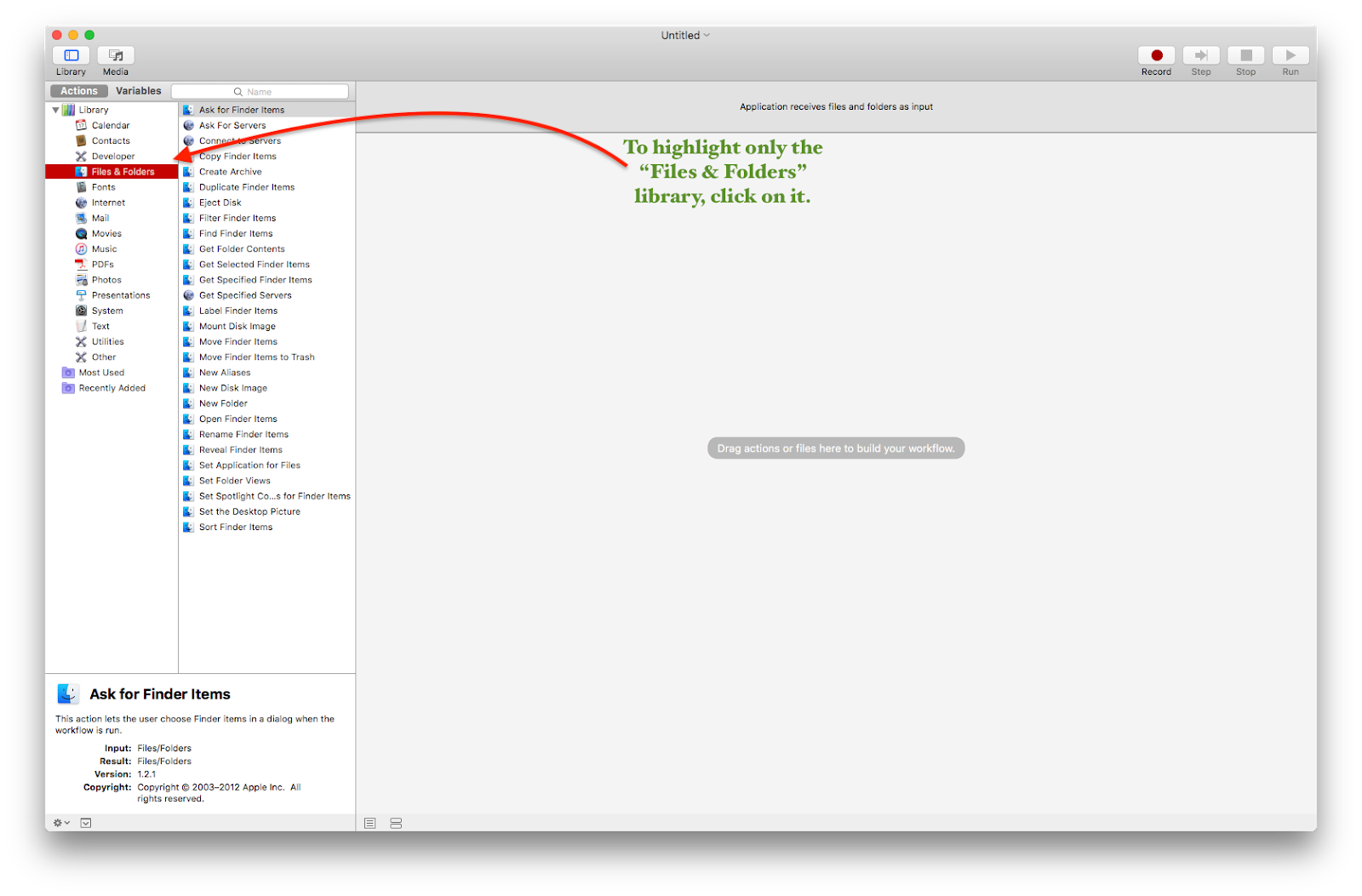Viewport: 1362px width, 896px height.
Task: Open the gear menu below the description
Action: (x=61, y=823)
